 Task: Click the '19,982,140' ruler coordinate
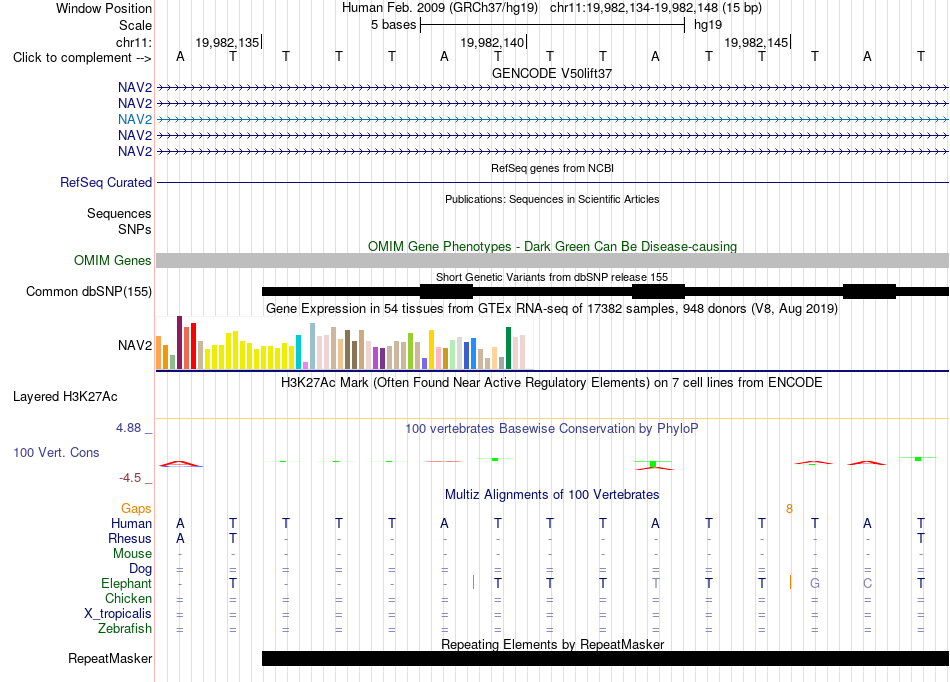(492, 42)
